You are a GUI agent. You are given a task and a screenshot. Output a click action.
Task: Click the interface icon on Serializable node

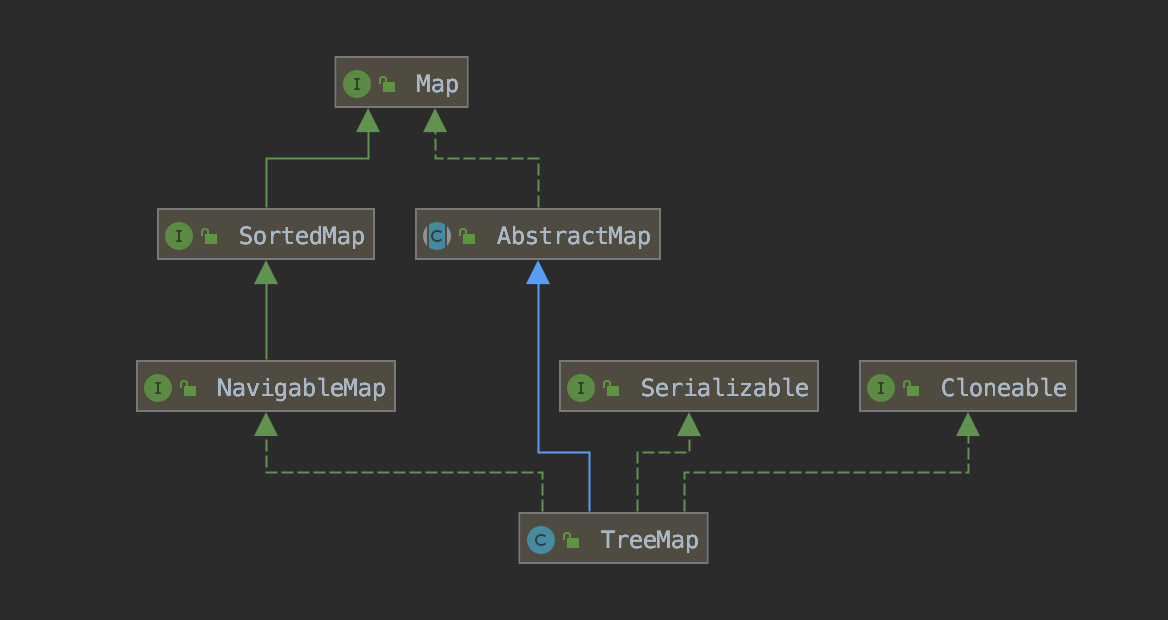(581, 388)
